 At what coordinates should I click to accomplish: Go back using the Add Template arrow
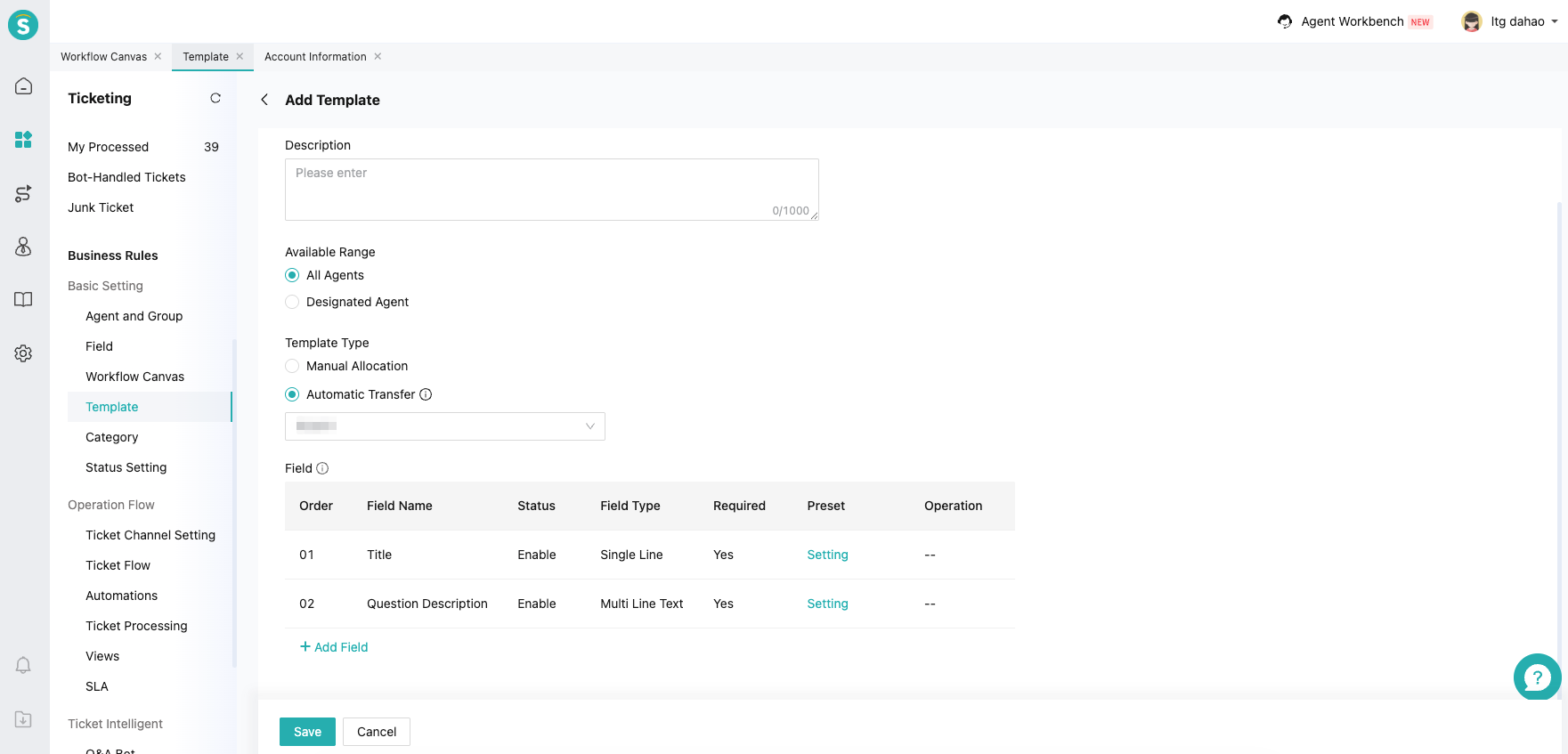[264, 100]
